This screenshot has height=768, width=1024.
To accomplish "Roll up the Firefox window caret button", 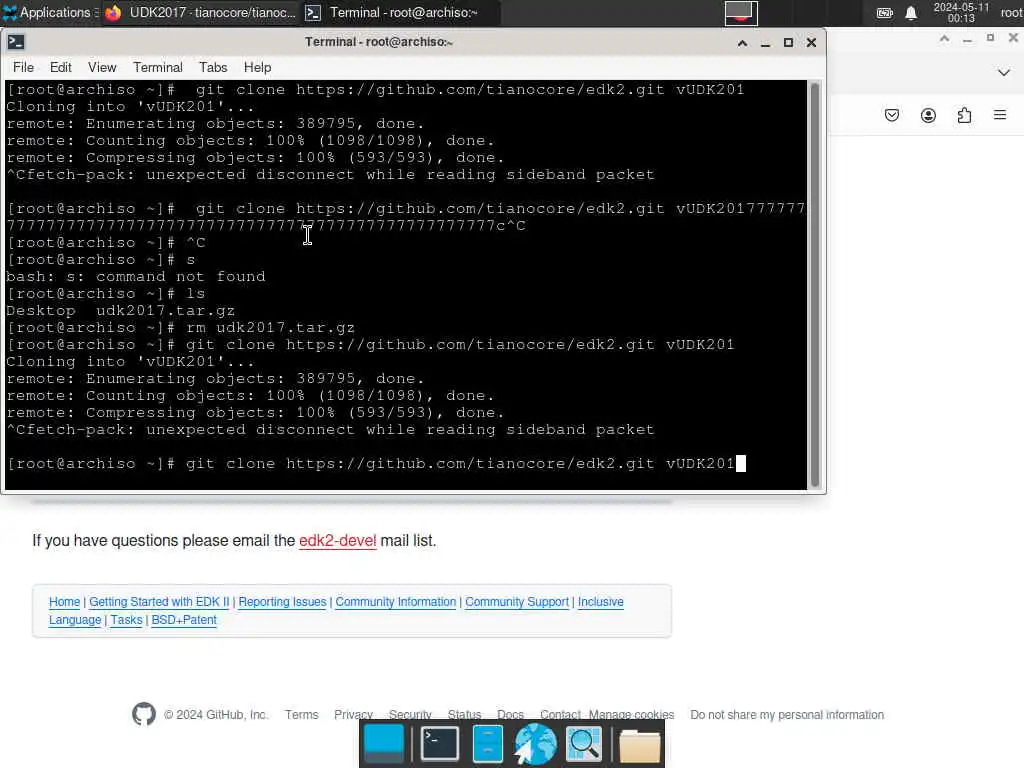I will pos(944,39).
